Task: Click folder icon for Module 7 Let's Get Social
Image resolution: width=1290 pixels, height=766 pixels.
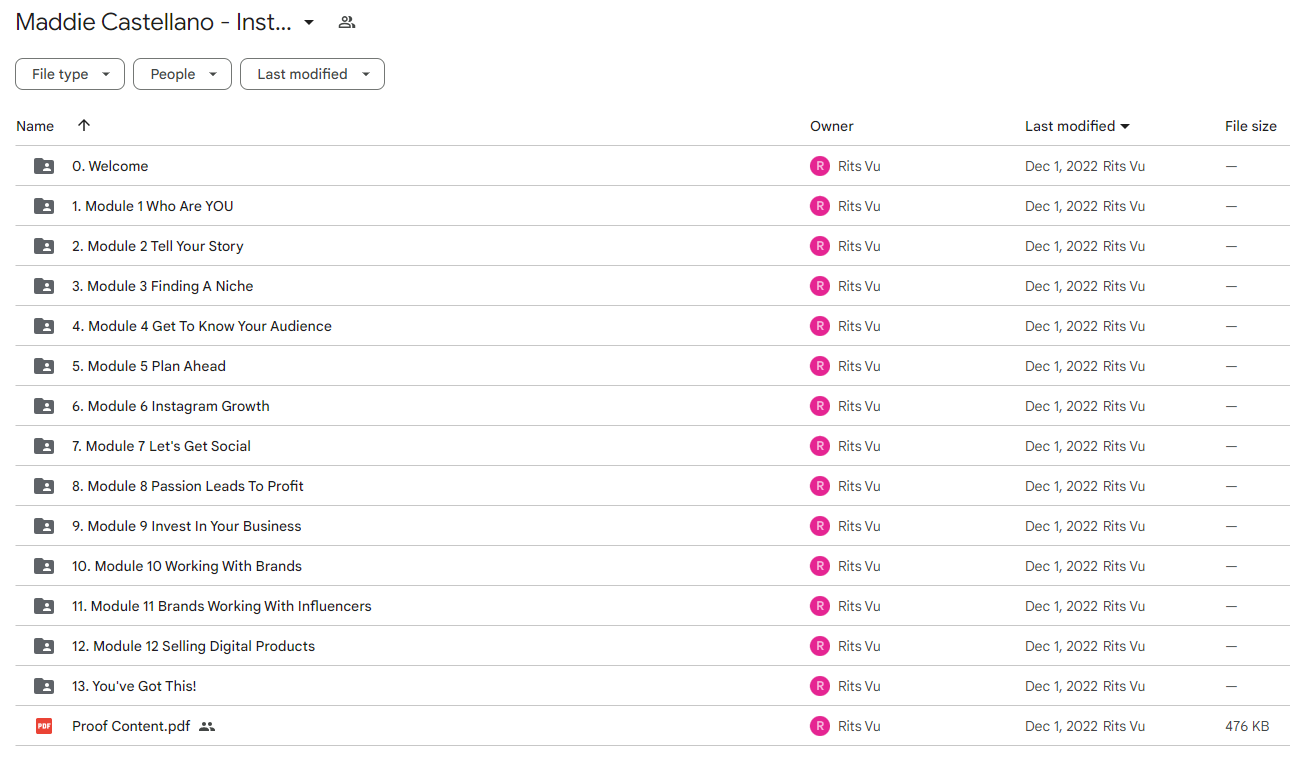Action: pyautogui.click(x=44, y=446)
